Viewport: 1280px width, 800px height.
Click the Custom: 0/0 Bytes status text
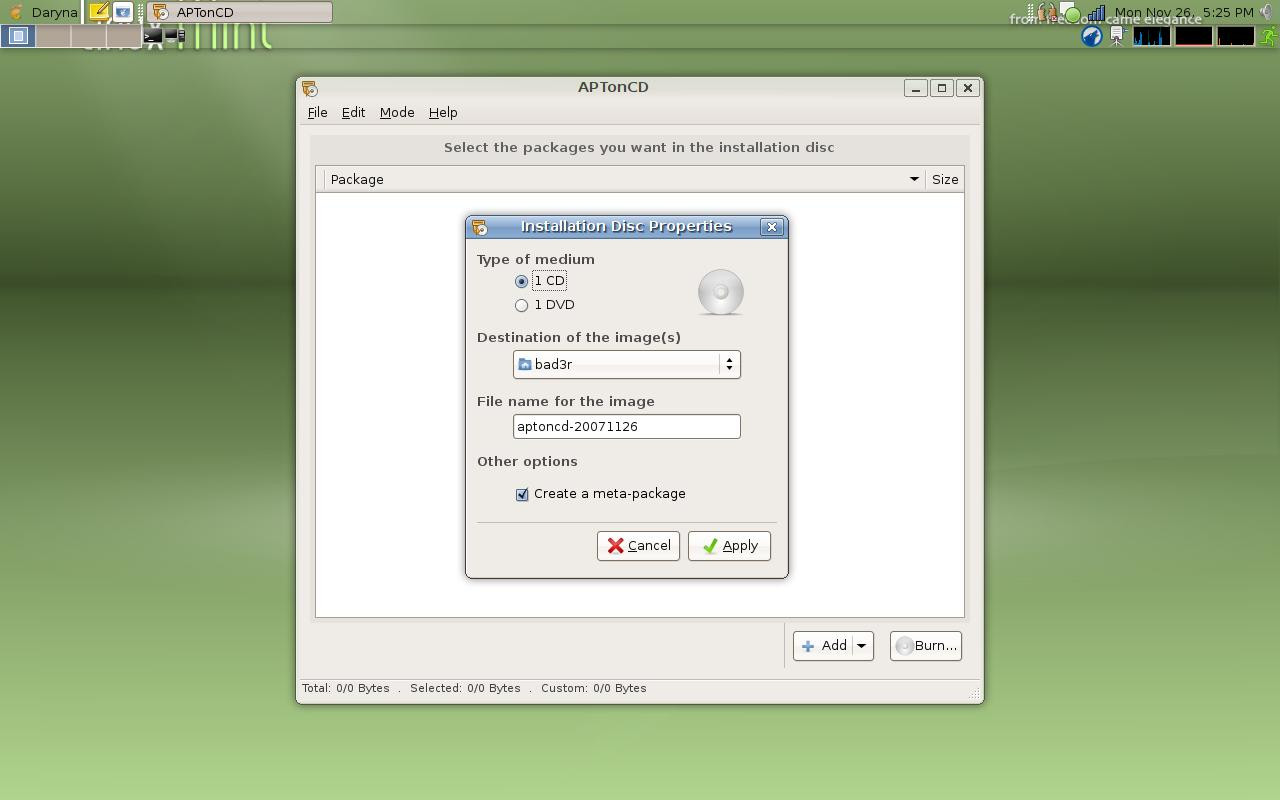[594, 688]
